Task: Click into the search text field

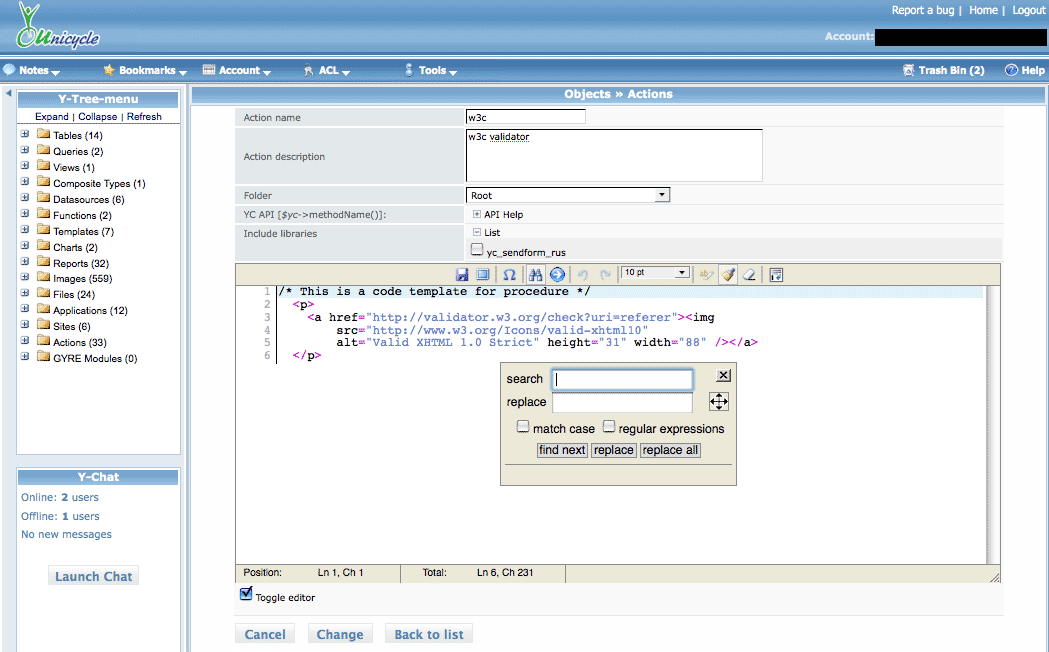Action: [622, 379]
